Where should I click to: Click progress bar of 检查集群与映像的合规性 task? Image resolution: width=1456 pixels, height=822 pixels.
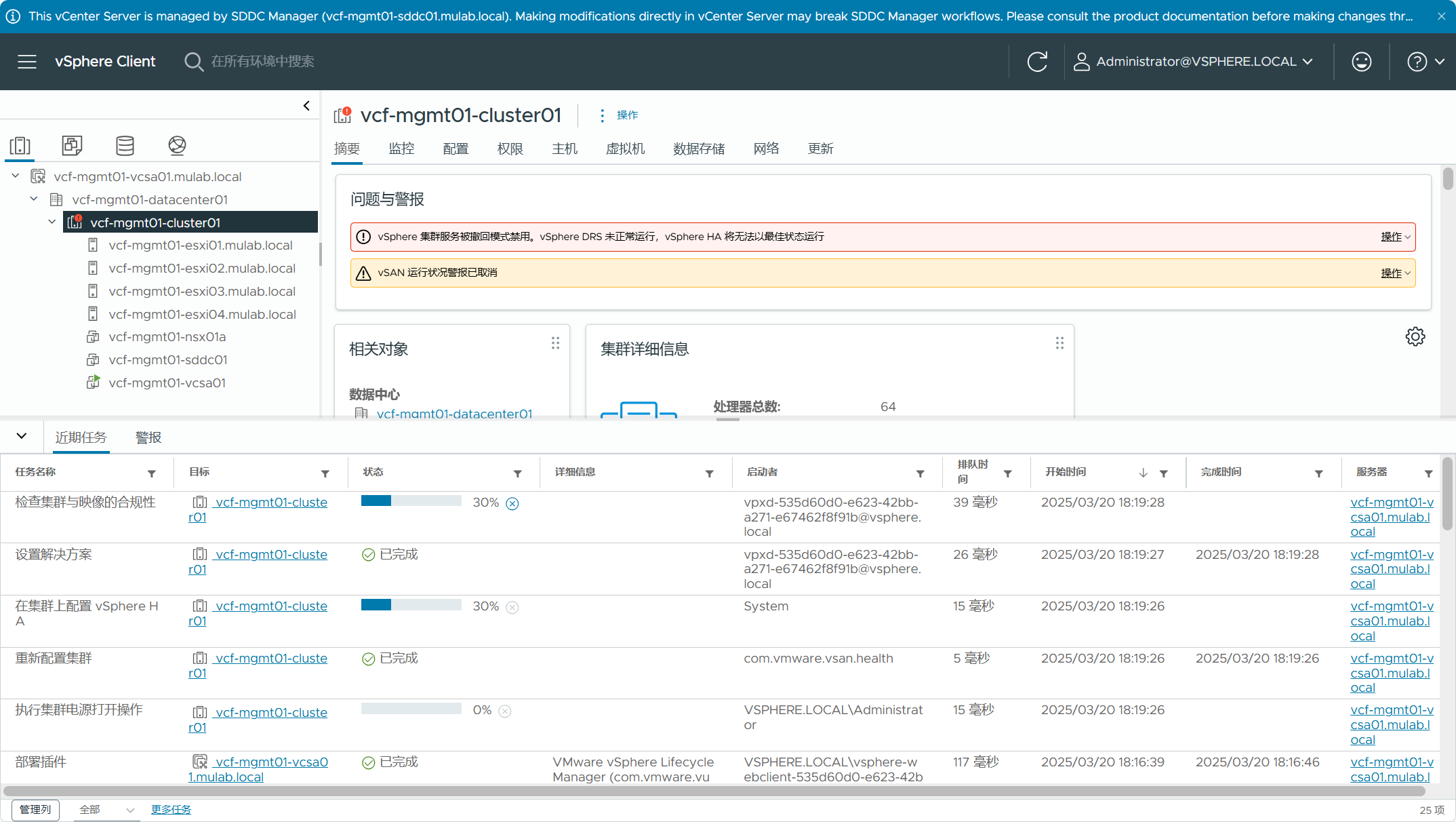(411, 501)
